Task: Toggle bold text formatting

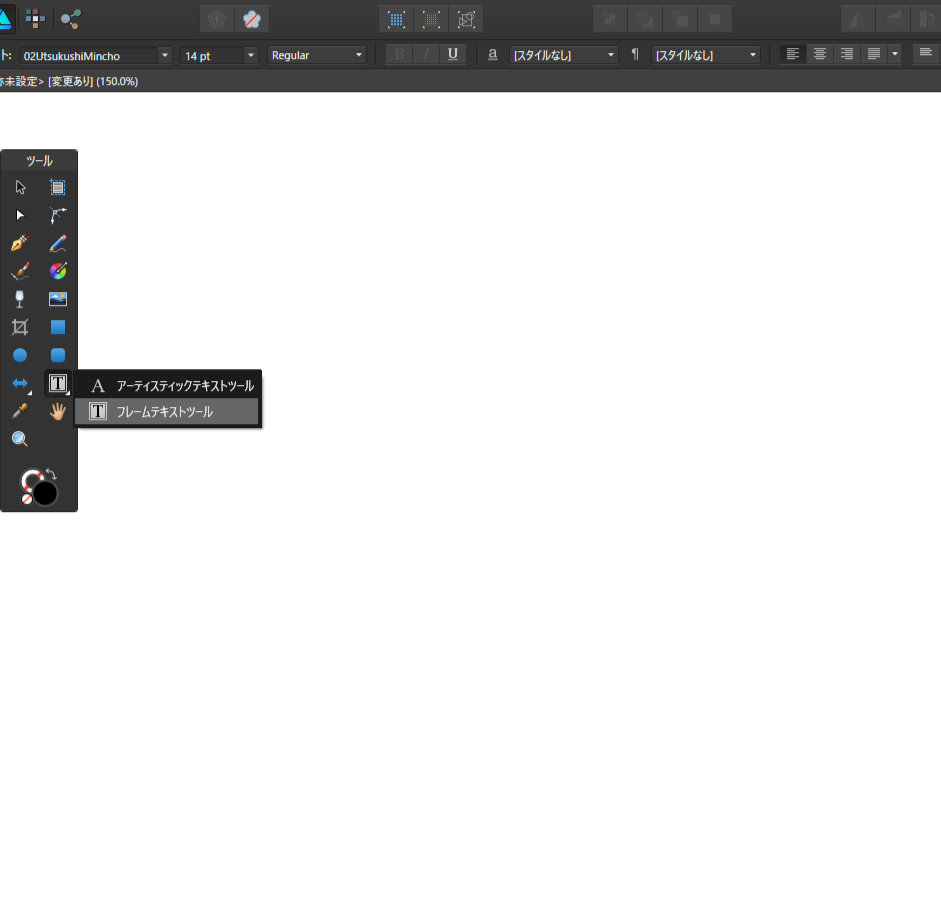Action: click(399, 55)
